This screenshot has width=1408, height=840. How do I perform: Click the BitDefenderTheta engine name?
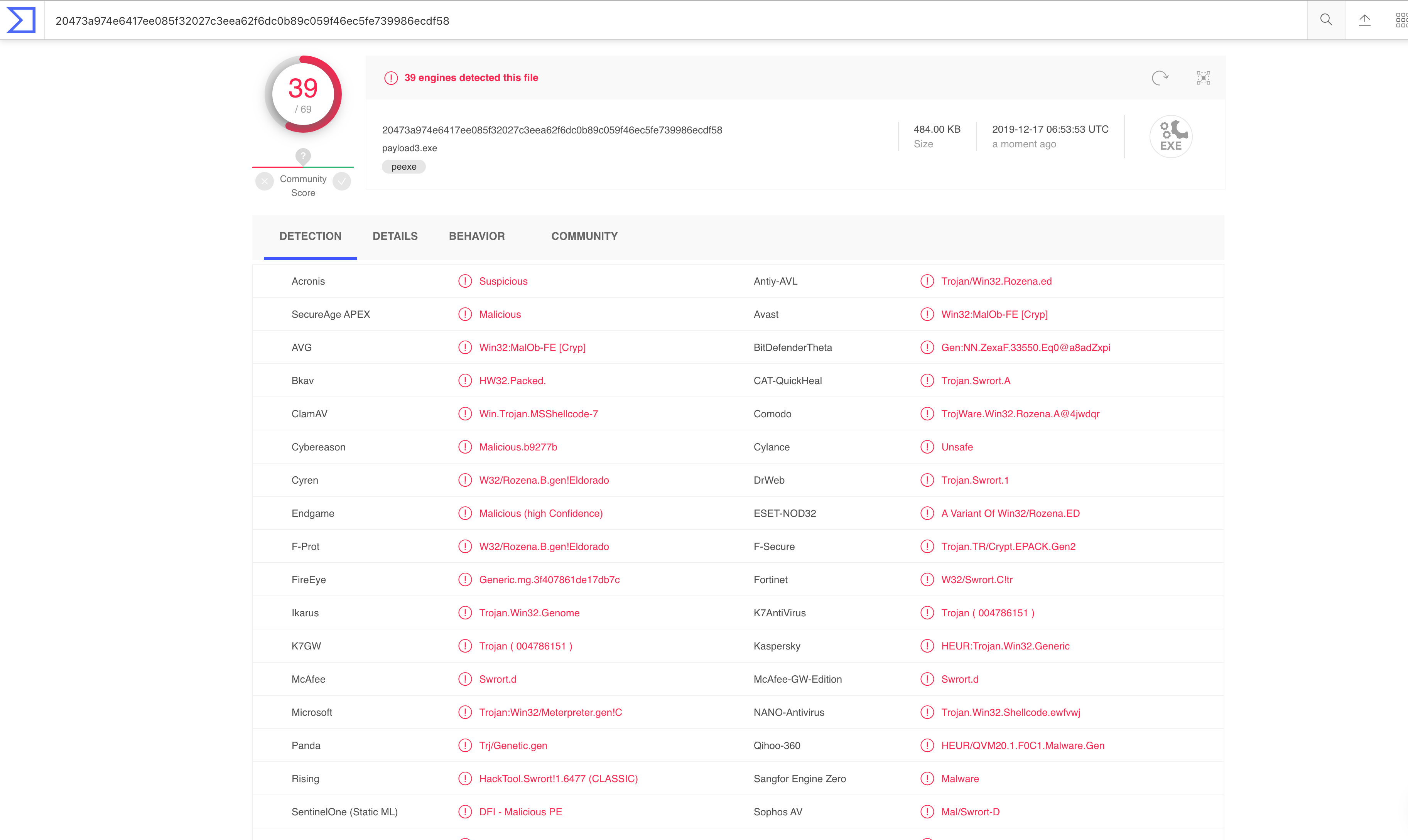tap(793, 347)
